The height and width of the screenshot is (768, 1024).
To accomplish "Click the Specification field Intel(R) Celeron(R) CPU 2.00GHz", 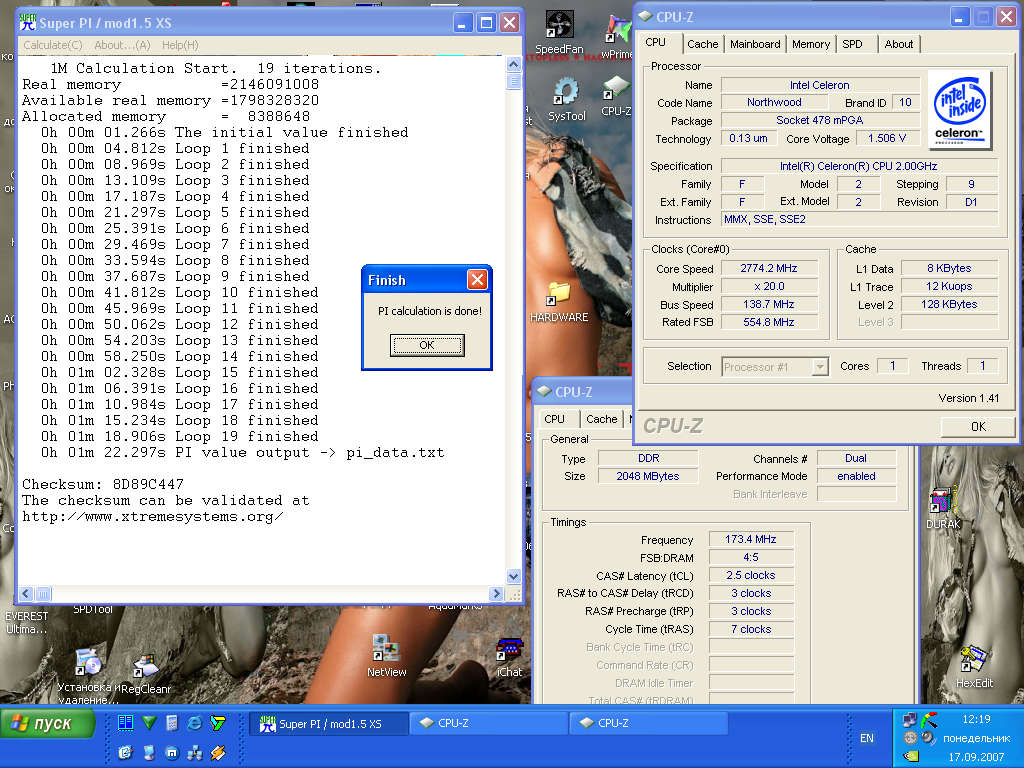I will pos(859,166).
